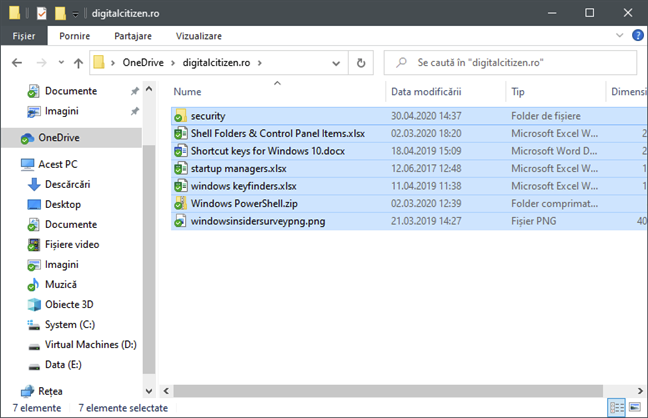Screen dimensions: 648x418
Task: Open the Fișier menu
Action: click(24, 36)
